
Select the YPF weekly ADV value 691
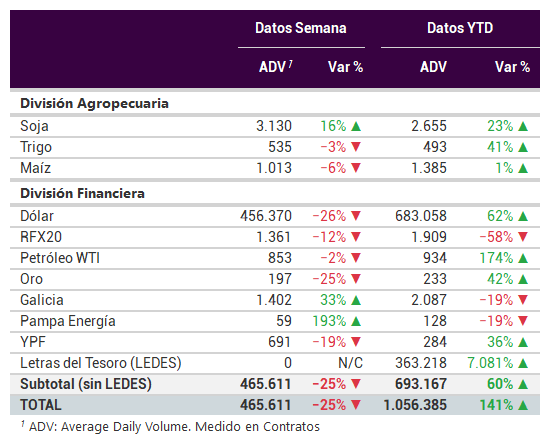(x=280, y=342)
